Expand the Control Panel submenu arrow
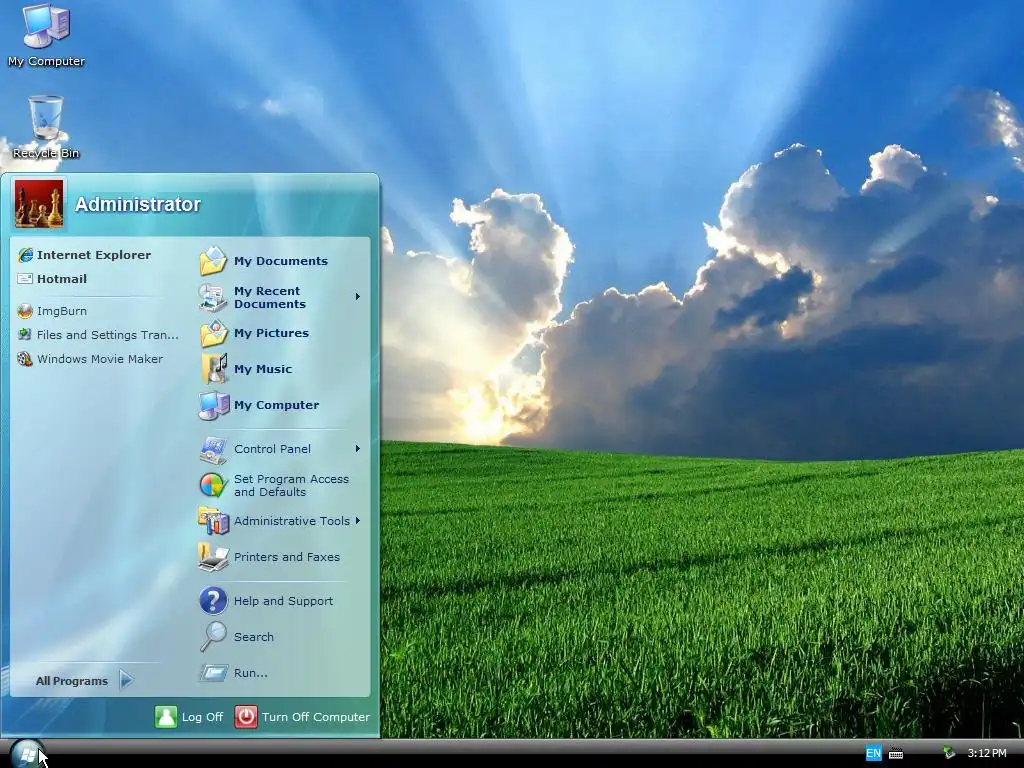 coord(358,449)
